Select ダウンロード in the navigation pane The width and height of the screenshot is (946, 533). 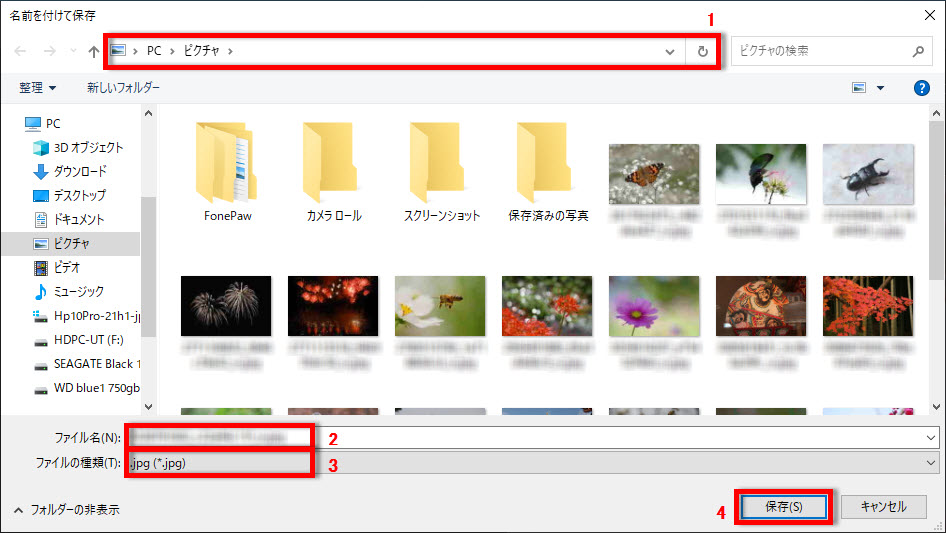(80, 171)
